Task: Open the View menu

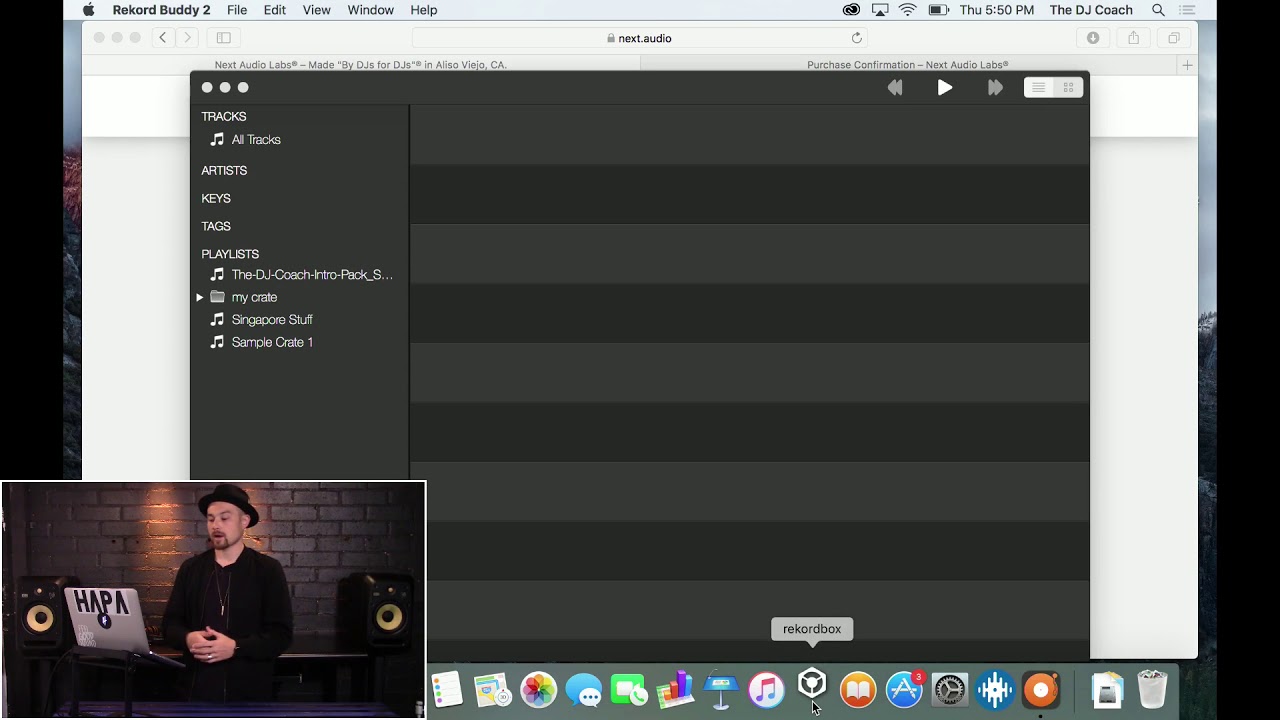Action: coord(316,10)
